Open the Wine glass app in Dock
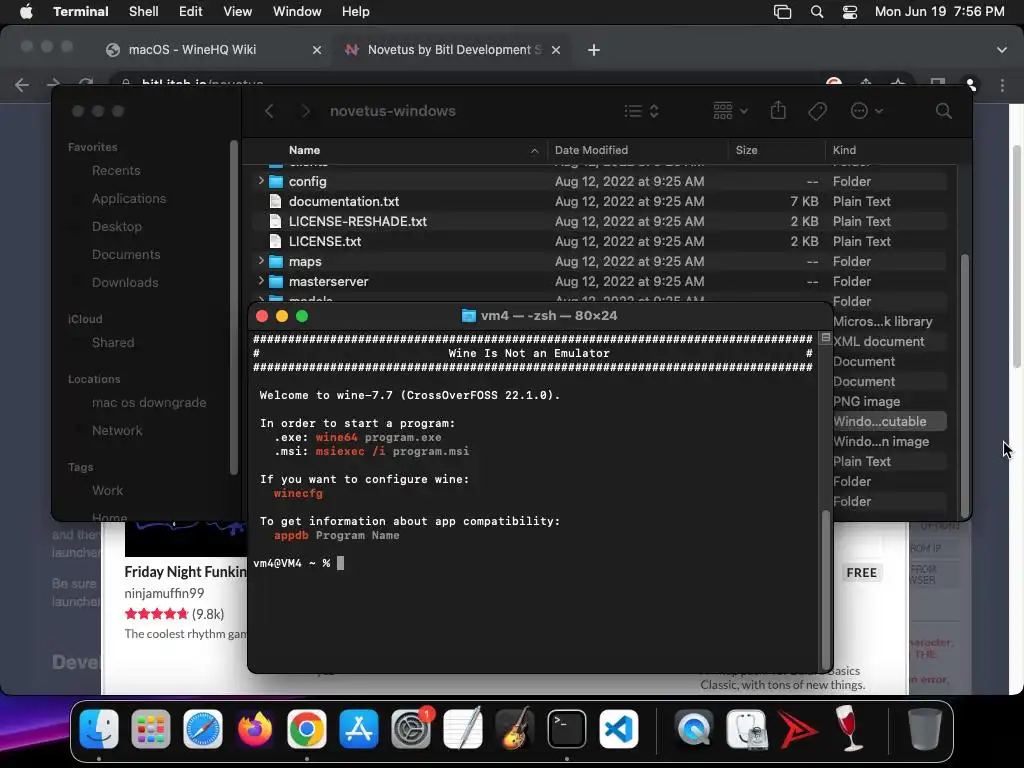The height and width of the screenshot is (768, 1024). [850, 729]
